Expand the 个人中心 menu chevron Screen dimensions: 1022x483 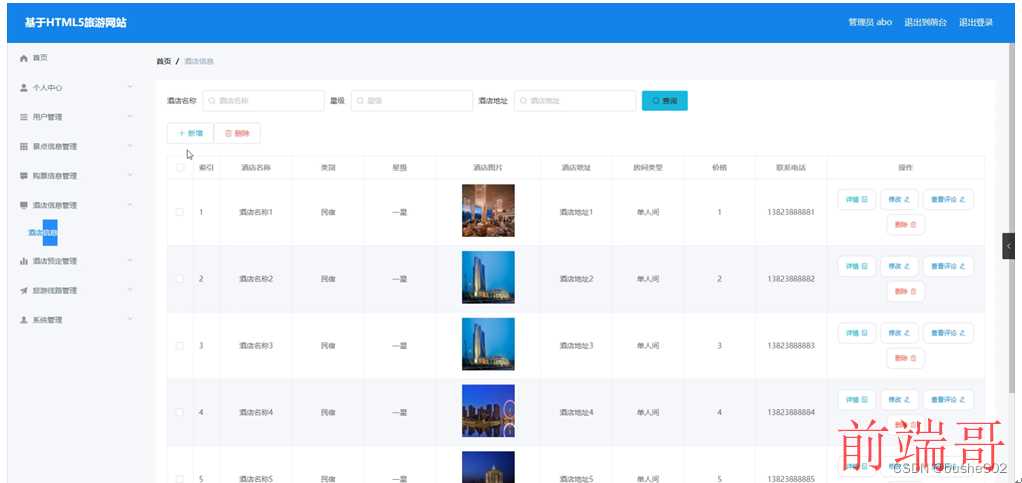click(x=130, y=87)
